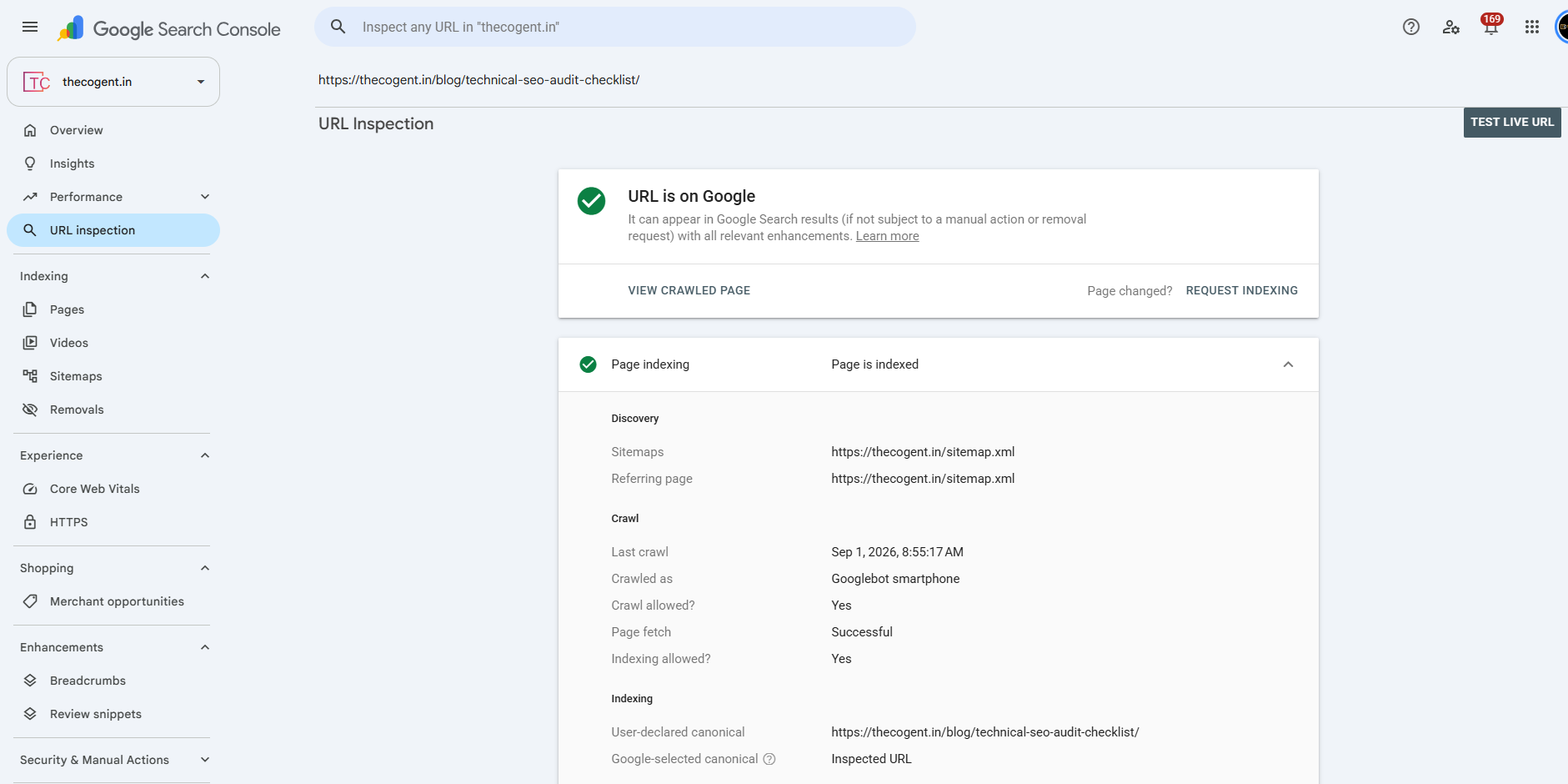The width and height of the screenshot is (1568, 784).
Task: Click the Google Search Console logo
Action: 169,28
